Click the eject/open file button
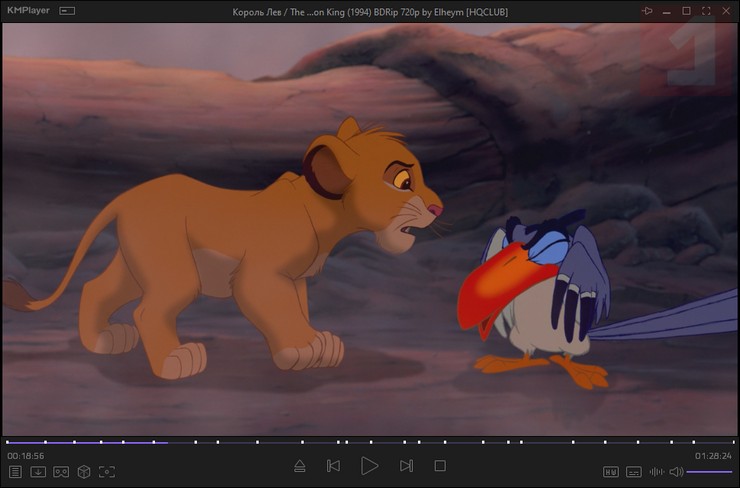This screenshot has height=488, width=740. point(299,466)
